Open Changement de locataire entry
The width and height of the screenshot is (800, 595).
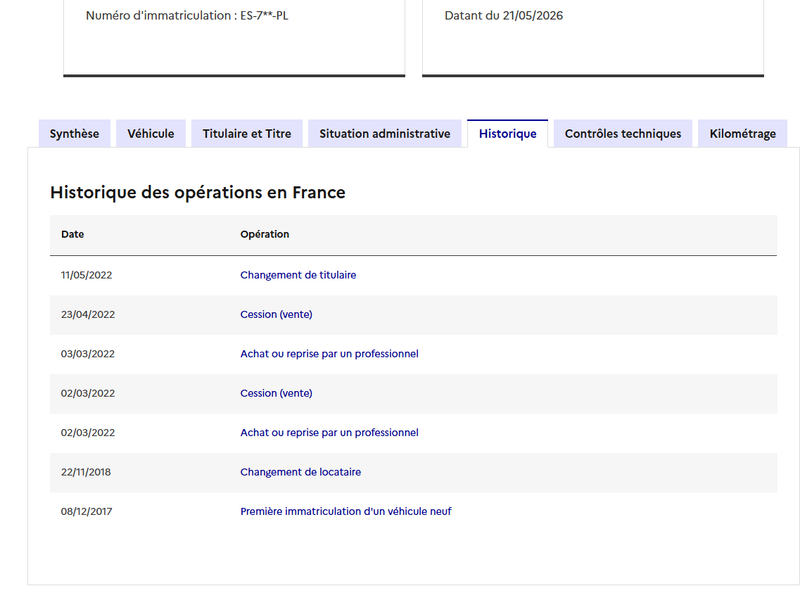(x=301, y=472)
